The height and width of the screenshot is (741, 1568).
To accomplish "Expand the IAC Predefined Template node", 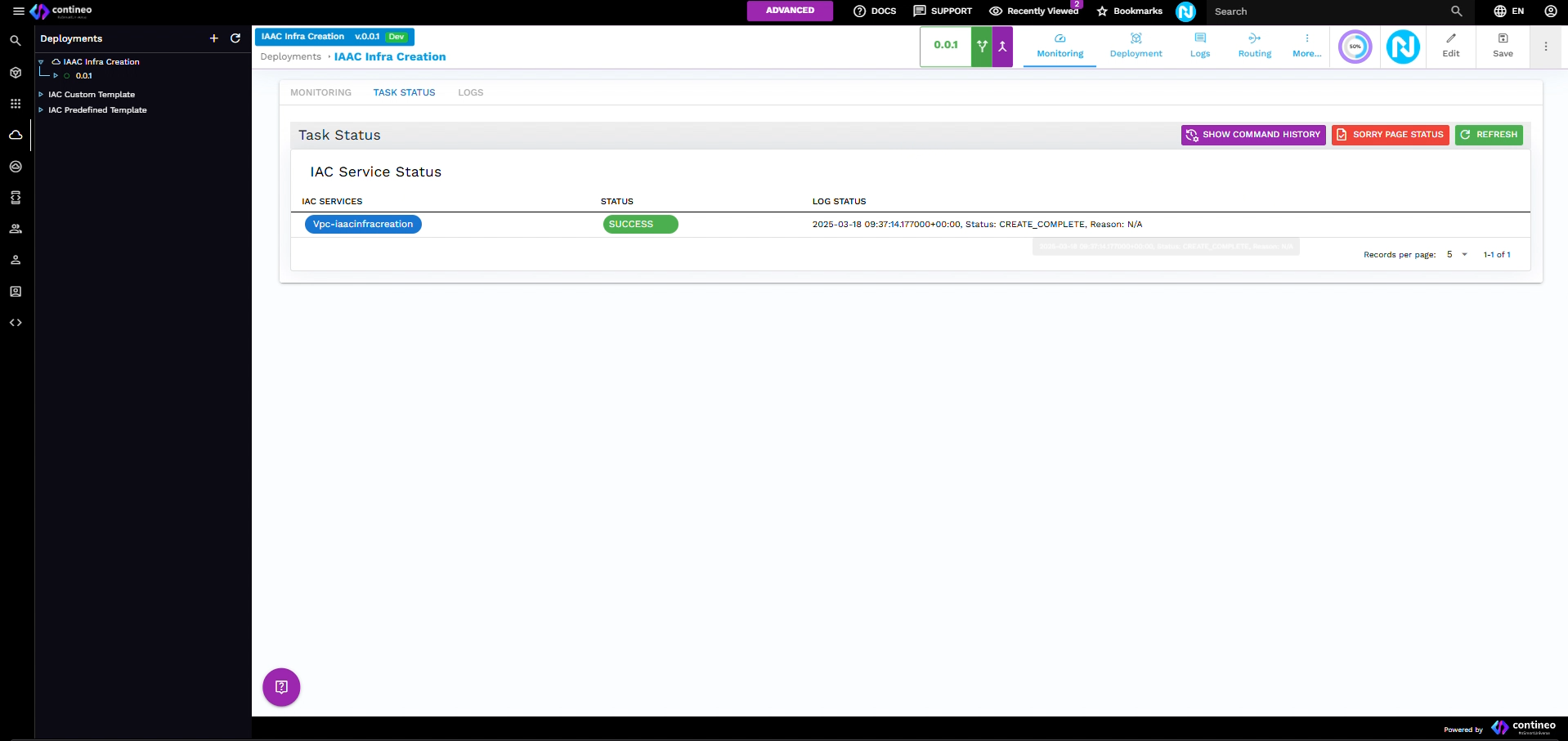I will [x=41, y=110].
